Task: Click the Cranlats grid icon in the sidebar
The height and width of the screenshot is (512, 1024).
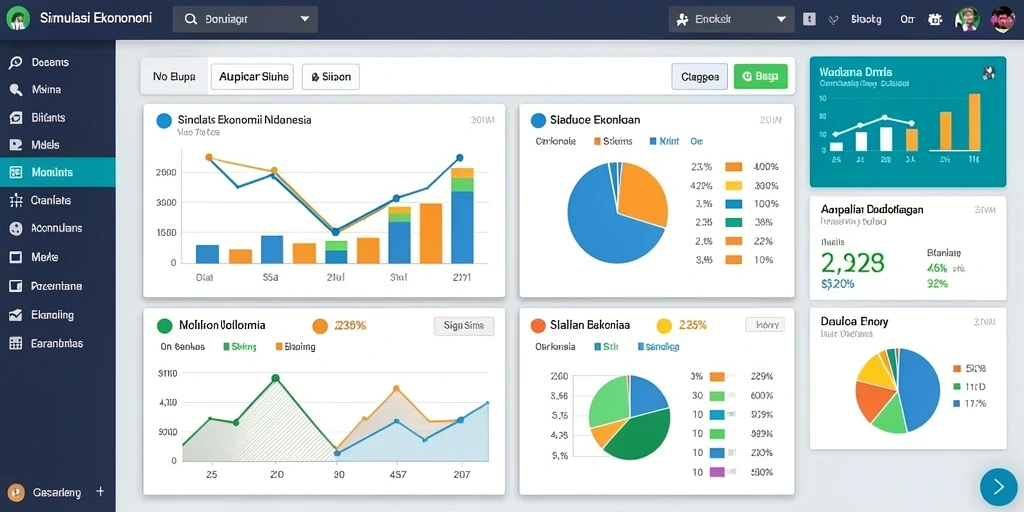Action: pos(16,200)
